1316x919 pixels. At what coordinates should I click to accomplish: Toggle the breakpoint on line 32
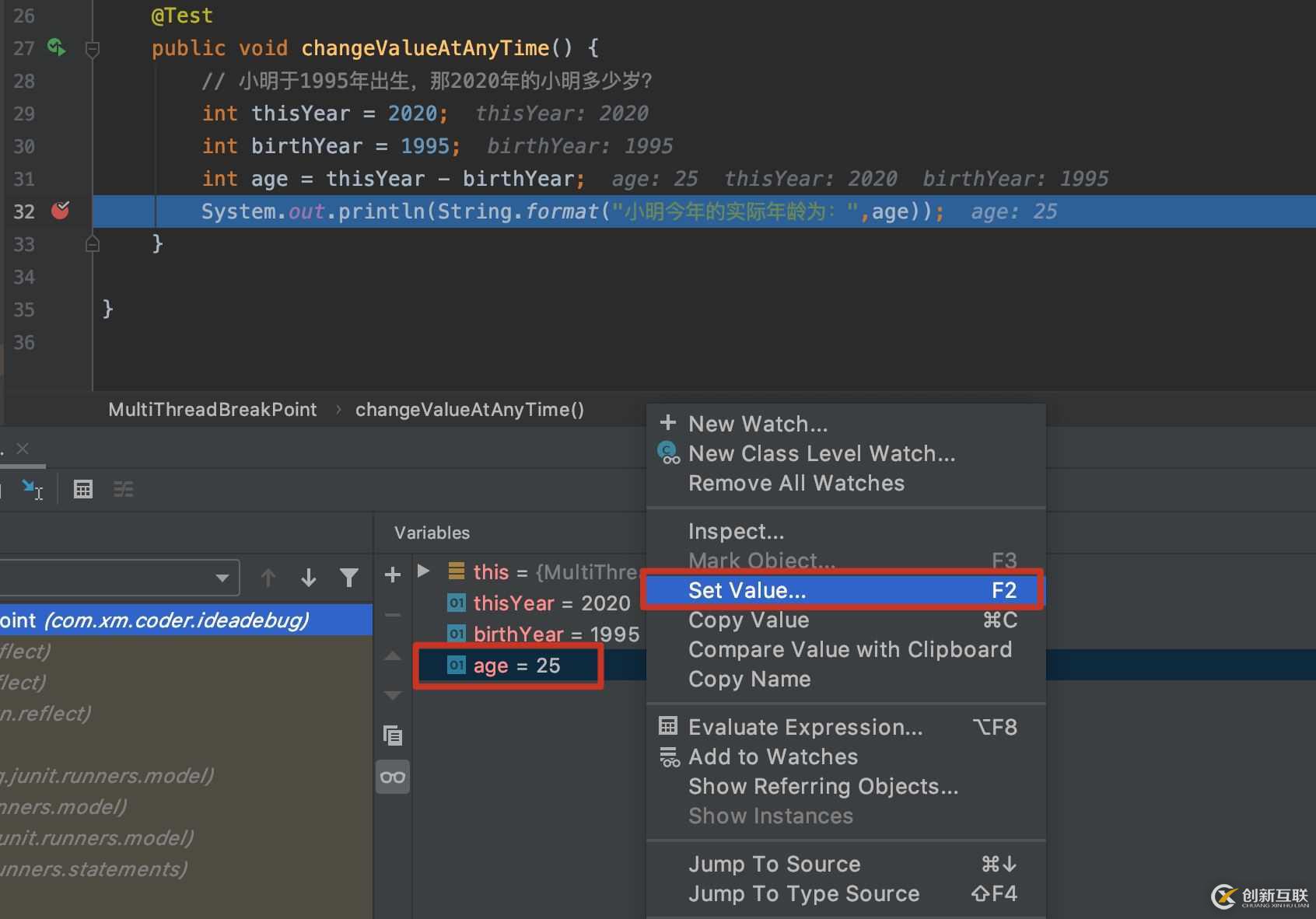point(60,211)
